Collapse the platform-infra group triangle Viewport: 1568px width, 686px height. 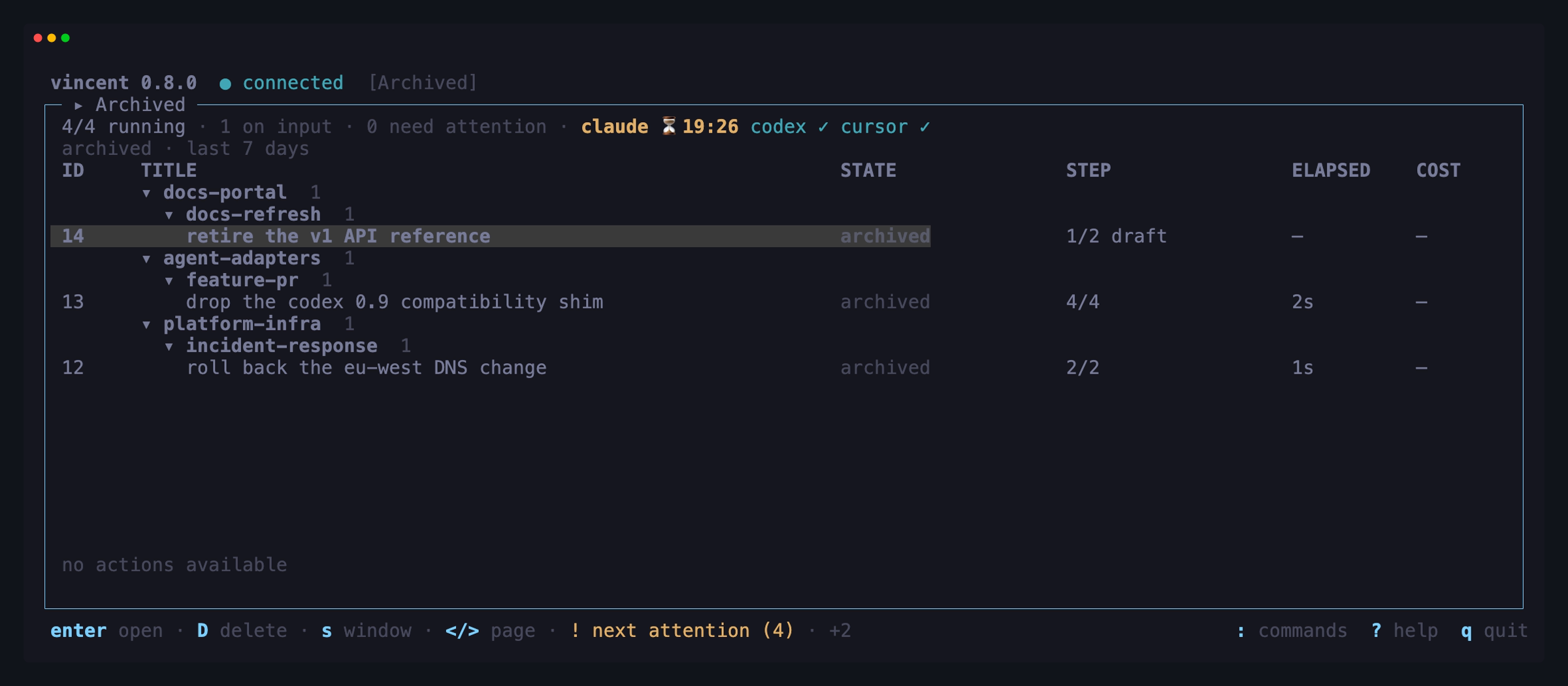pyautogui.click(x=146, y=325)
